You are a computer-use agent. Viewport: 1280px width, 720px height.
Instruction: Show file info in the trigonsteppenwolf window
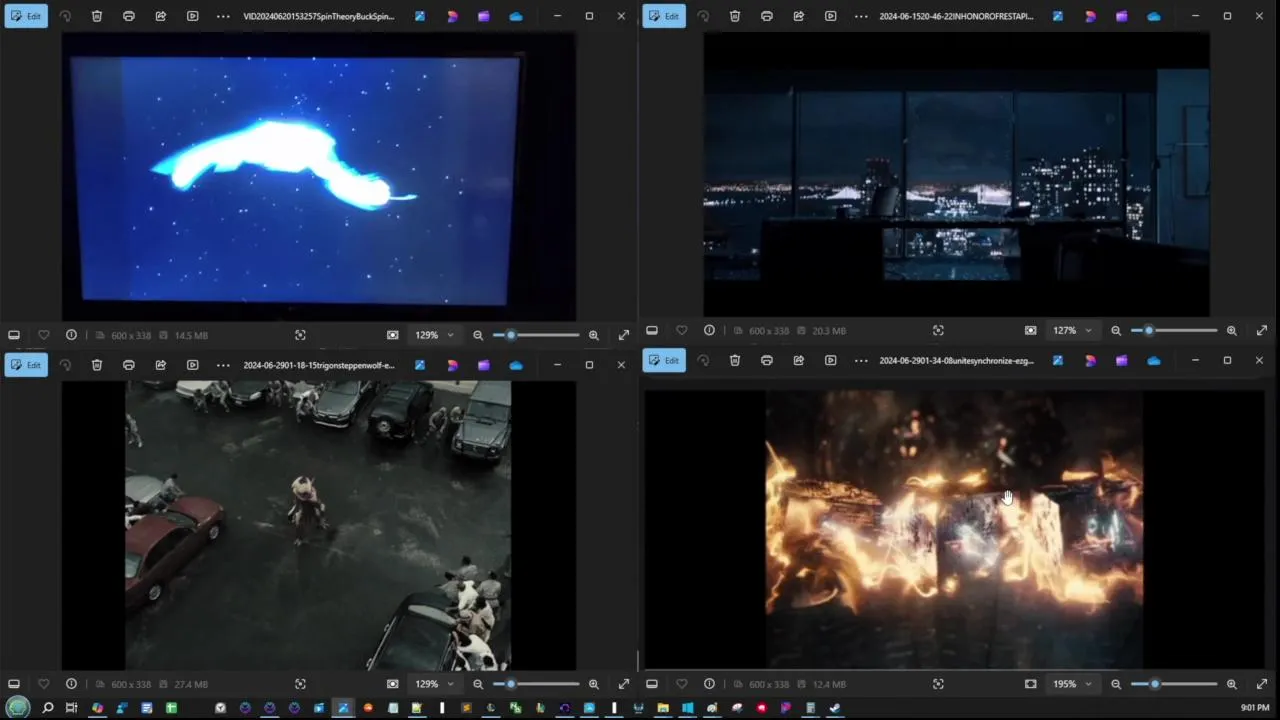[71, 684]
